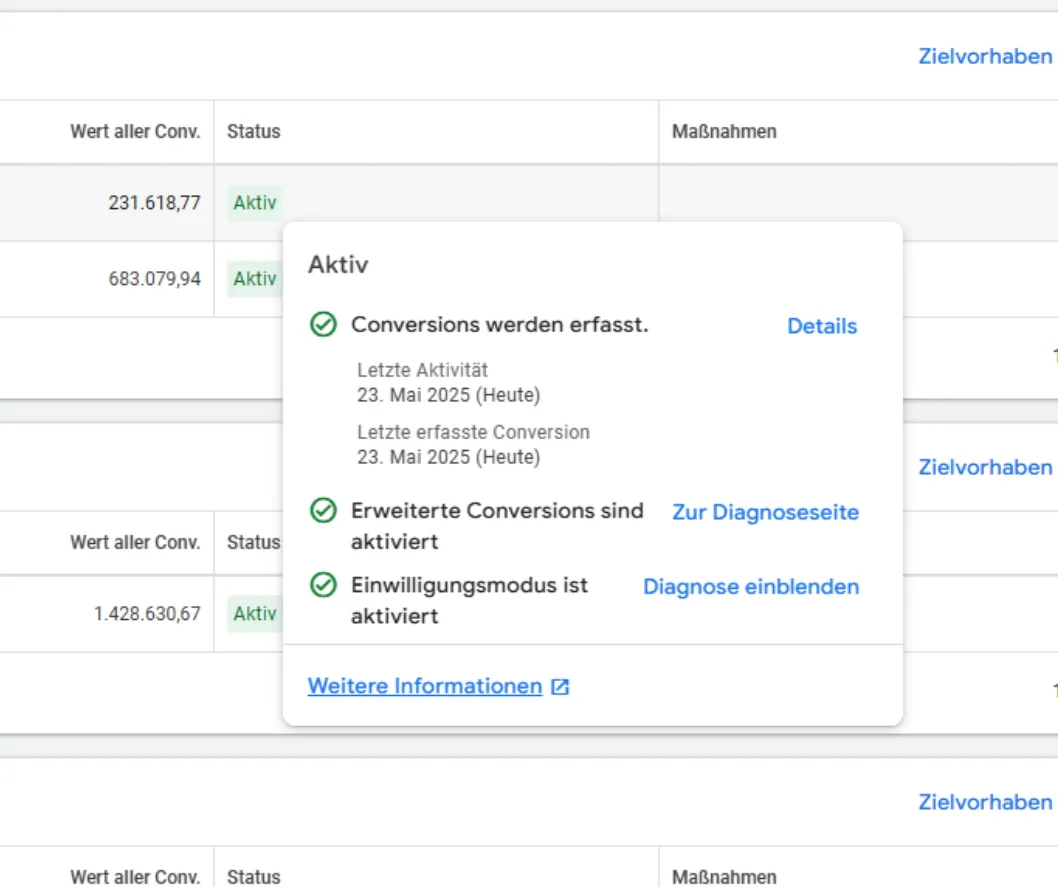Image resolution: width=1058 pixels, height=887 pixels.
Task: Click checkmark icon next to "Erweiterte Conversions"
Action: pos(322,511)
